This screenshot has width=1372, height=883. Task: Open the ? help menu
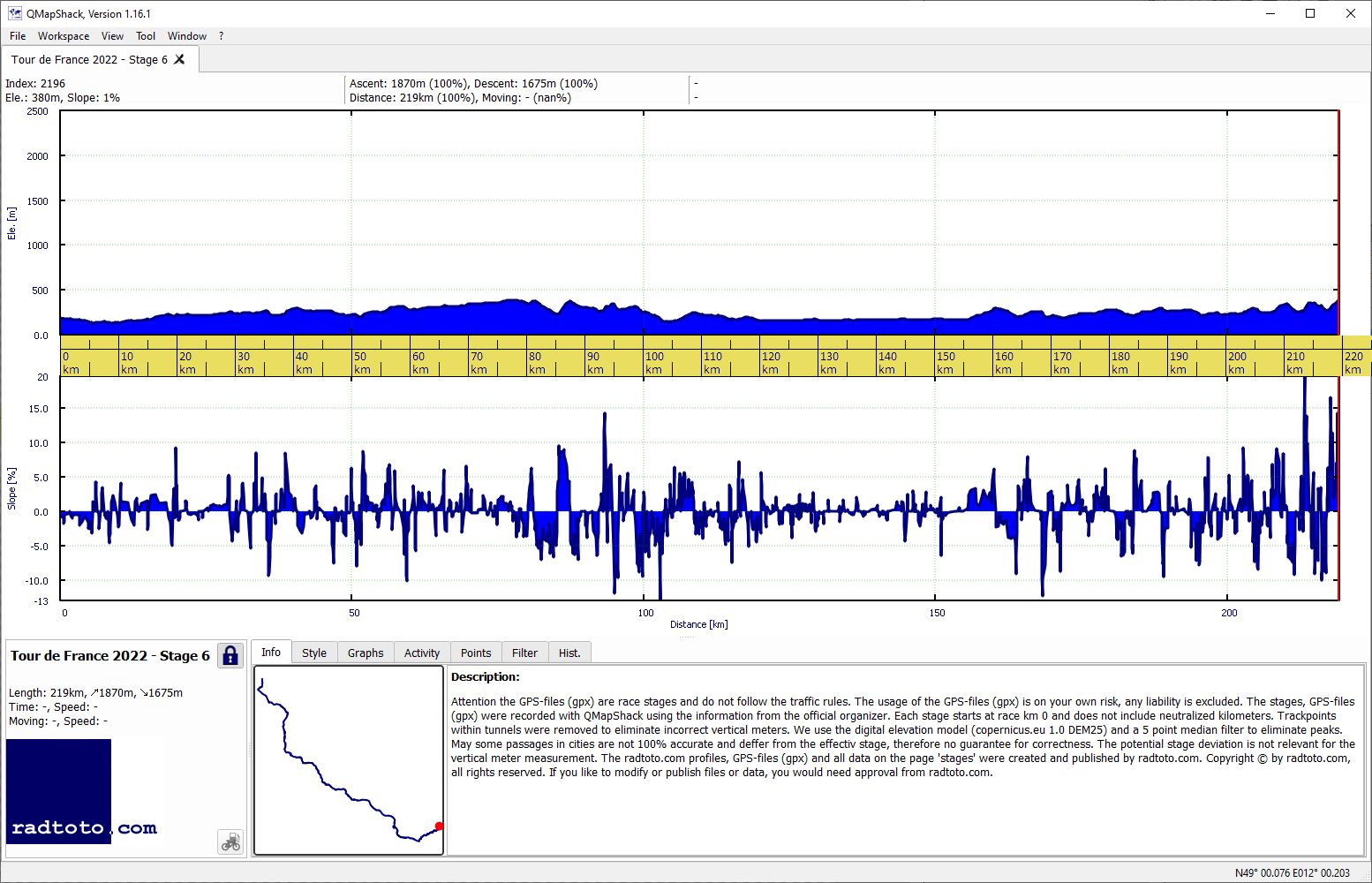[x=221, y=36]
